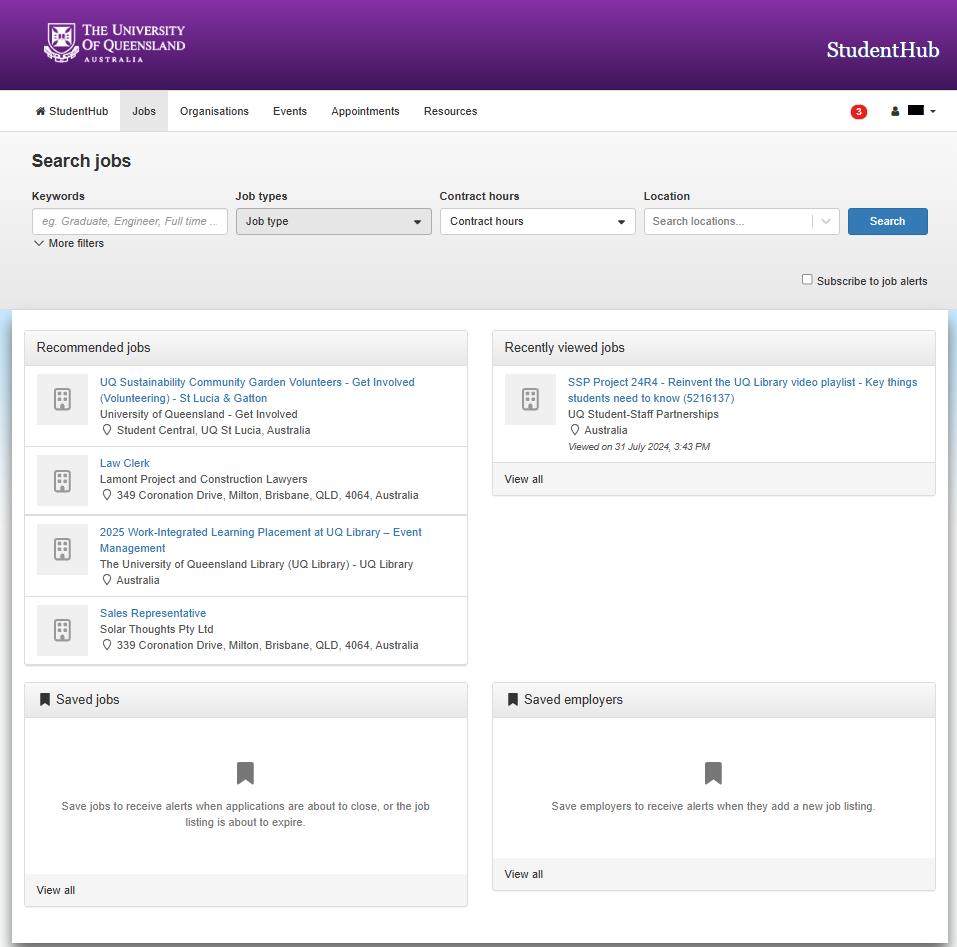
Task: Click View all under Recently viewed jobs
Action: 523,479
